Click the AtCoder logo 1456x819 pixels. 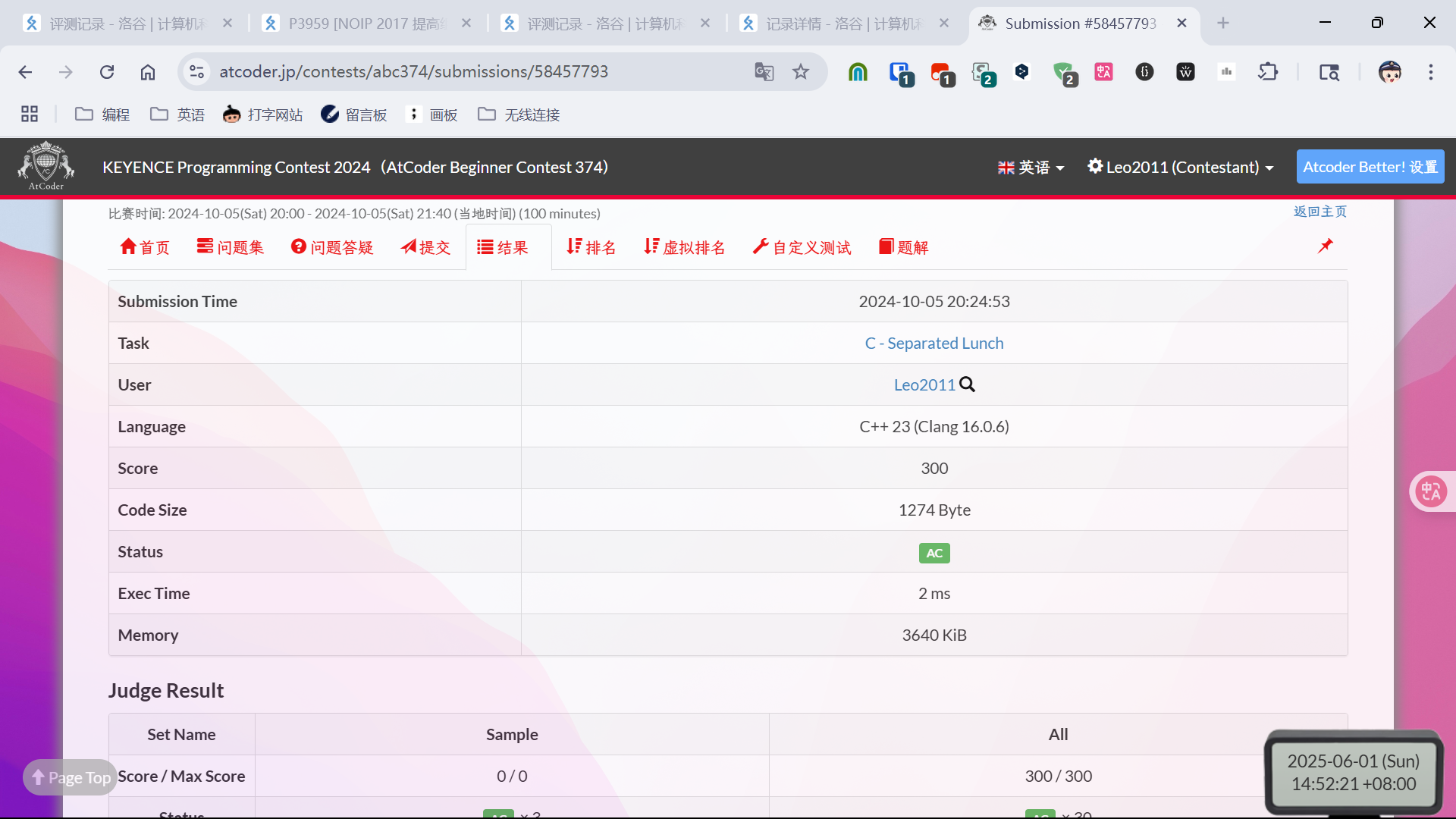[46, 166]
